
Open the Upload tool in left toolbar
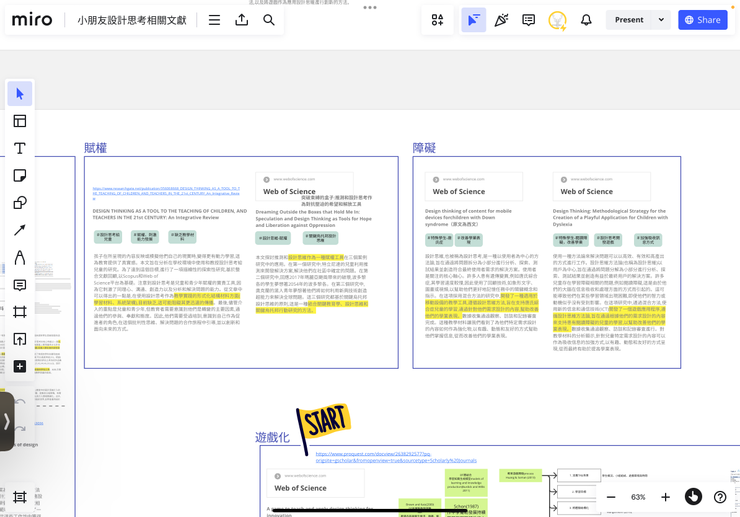coord(20,339)
